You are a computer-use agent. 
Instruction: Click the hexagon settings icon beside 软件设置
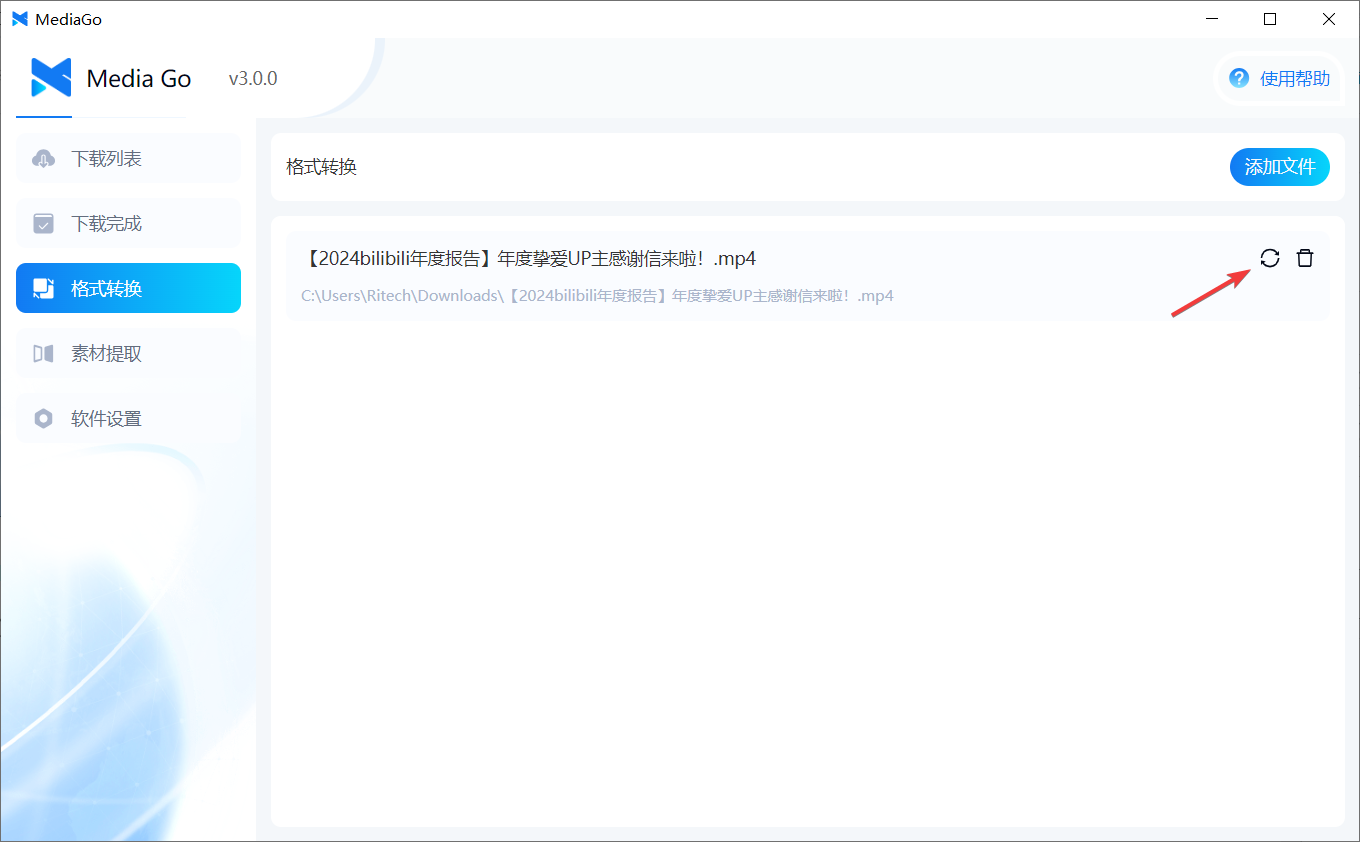43,419
